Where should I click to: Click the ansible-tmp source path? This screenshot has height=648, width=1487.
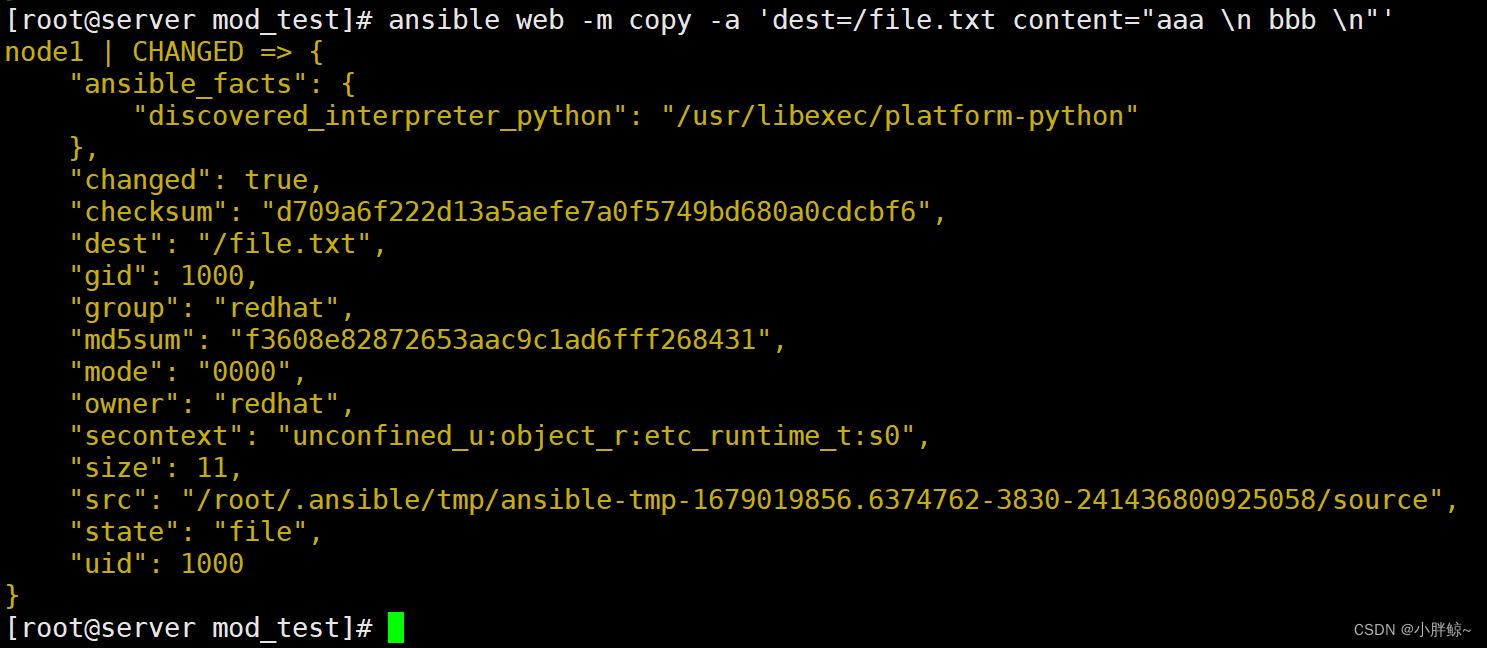(x=812, y=500)
